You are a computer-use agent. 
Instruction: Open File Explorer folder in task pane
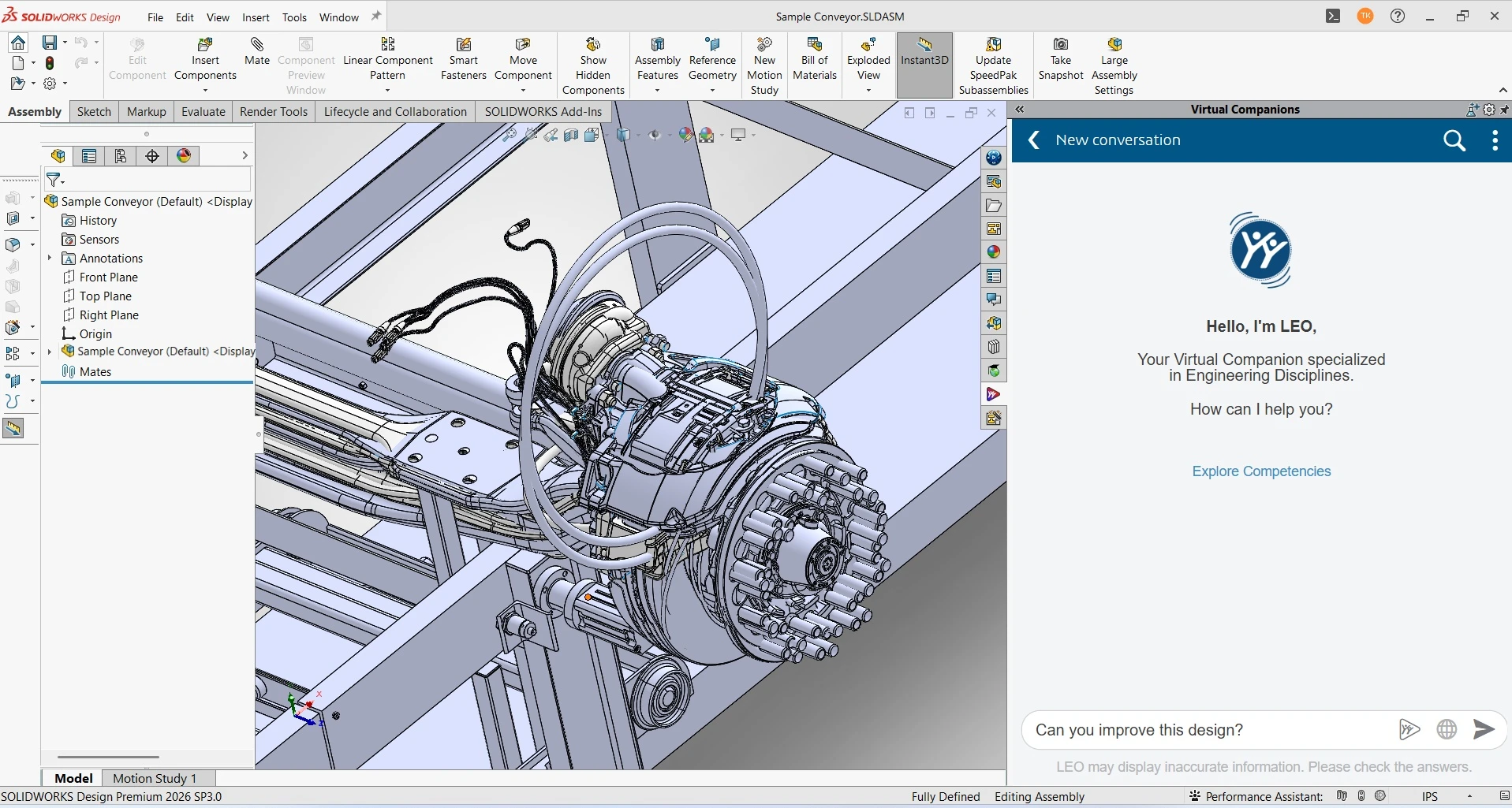pos(993,205)
